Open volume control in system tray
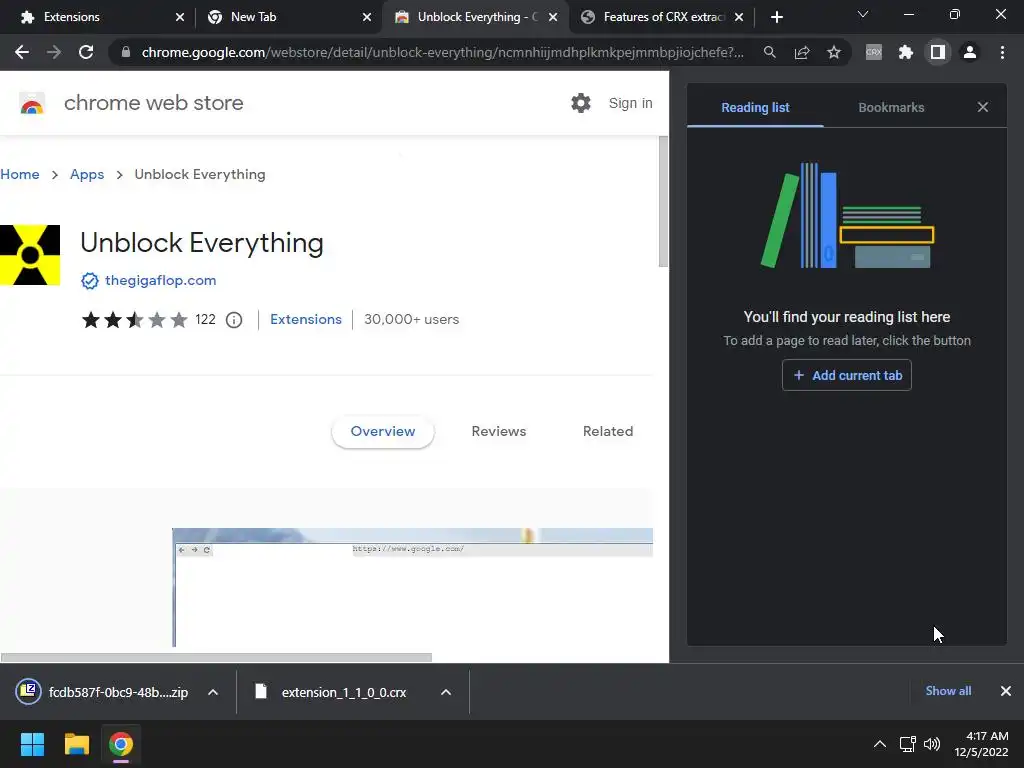1024x768 pixels. pos(932,744)
